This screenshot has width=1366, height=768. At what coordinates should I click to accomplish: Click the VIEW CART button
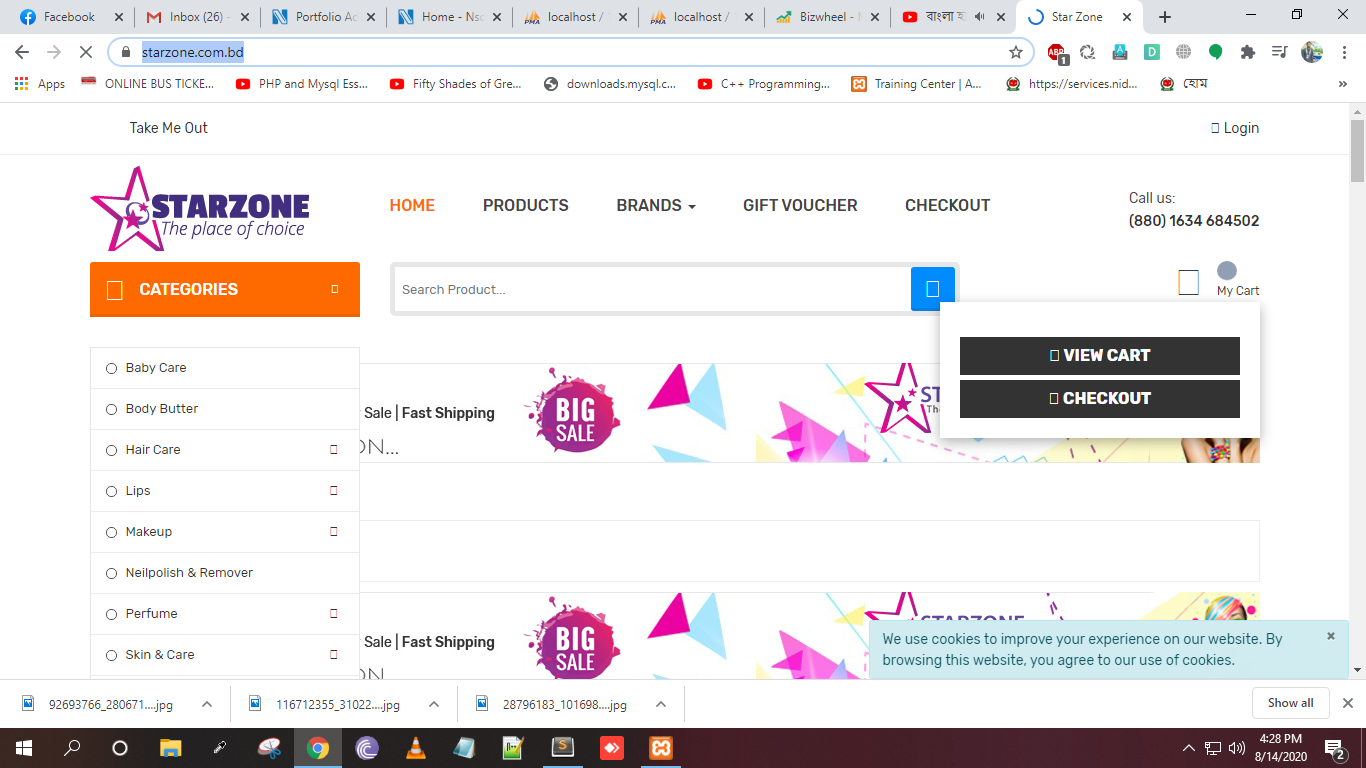pos(1100,355)
